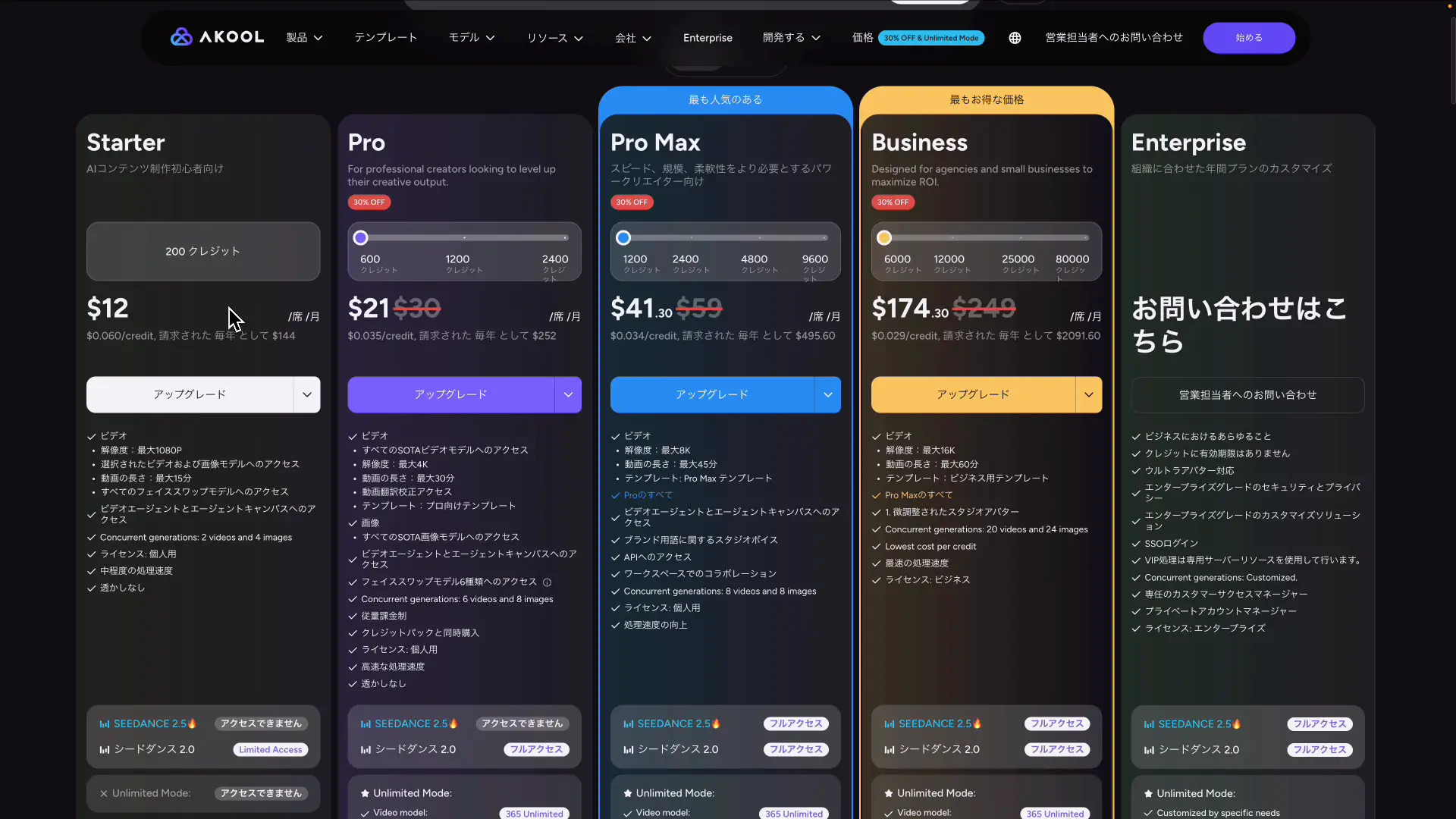Click Business credit slider handle
Image resolution: width=1456 pixels, height=819 pixels.
click(884, 237)
